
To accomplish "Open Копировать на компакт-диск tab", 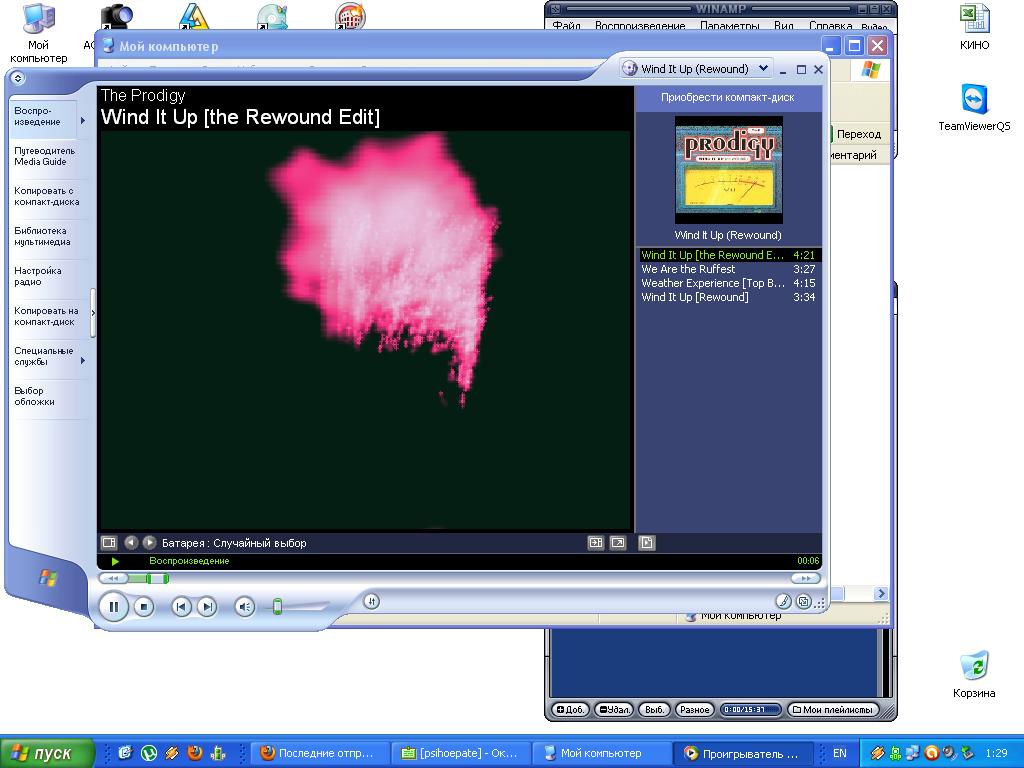I will (x=46, y=316).
